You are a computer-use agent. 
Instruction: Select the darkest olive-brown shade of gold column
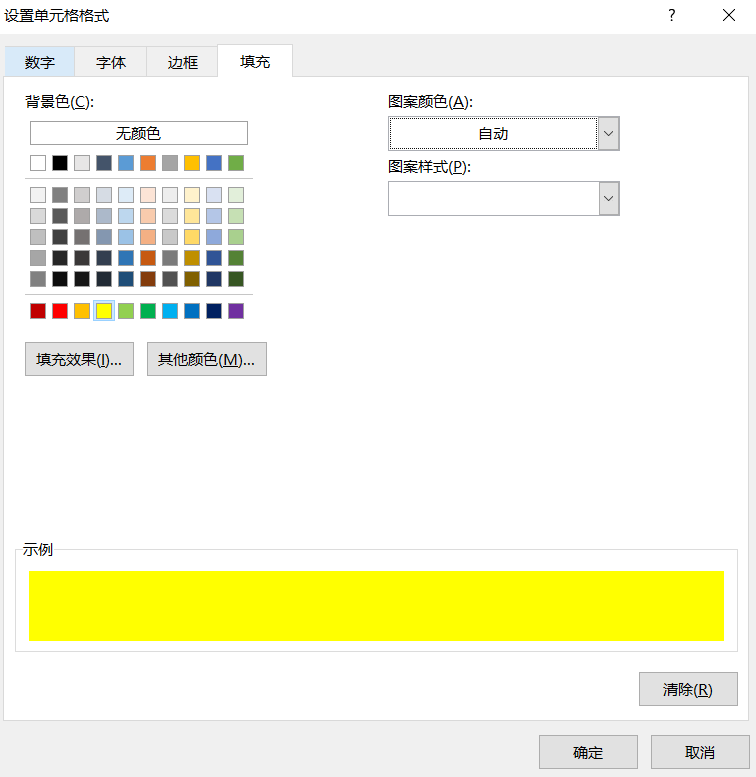[192, 279]
